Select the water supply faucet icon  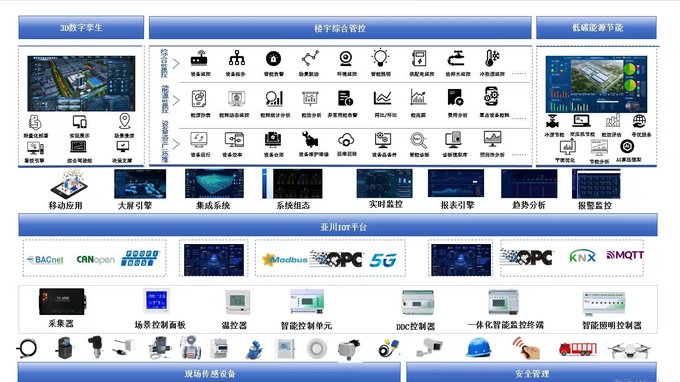click(456, 58)
